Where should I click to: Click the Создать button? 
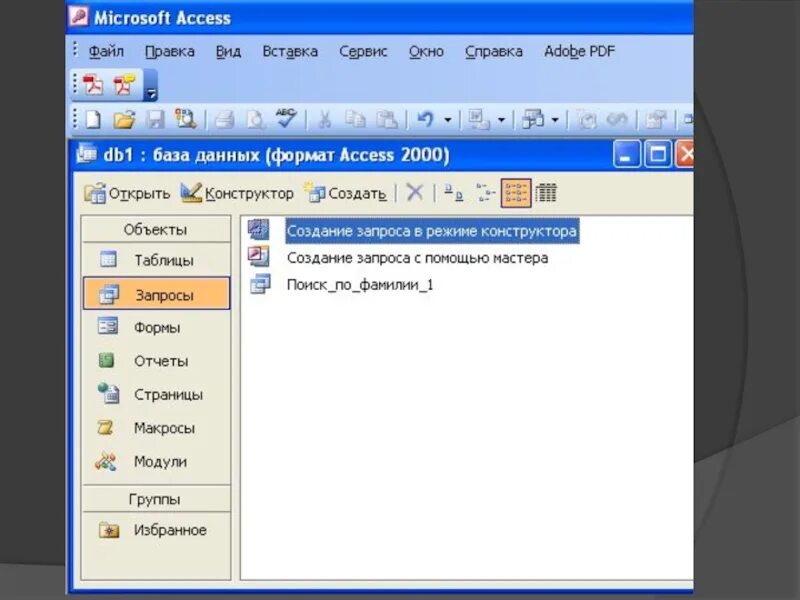[x=345, y=193]
